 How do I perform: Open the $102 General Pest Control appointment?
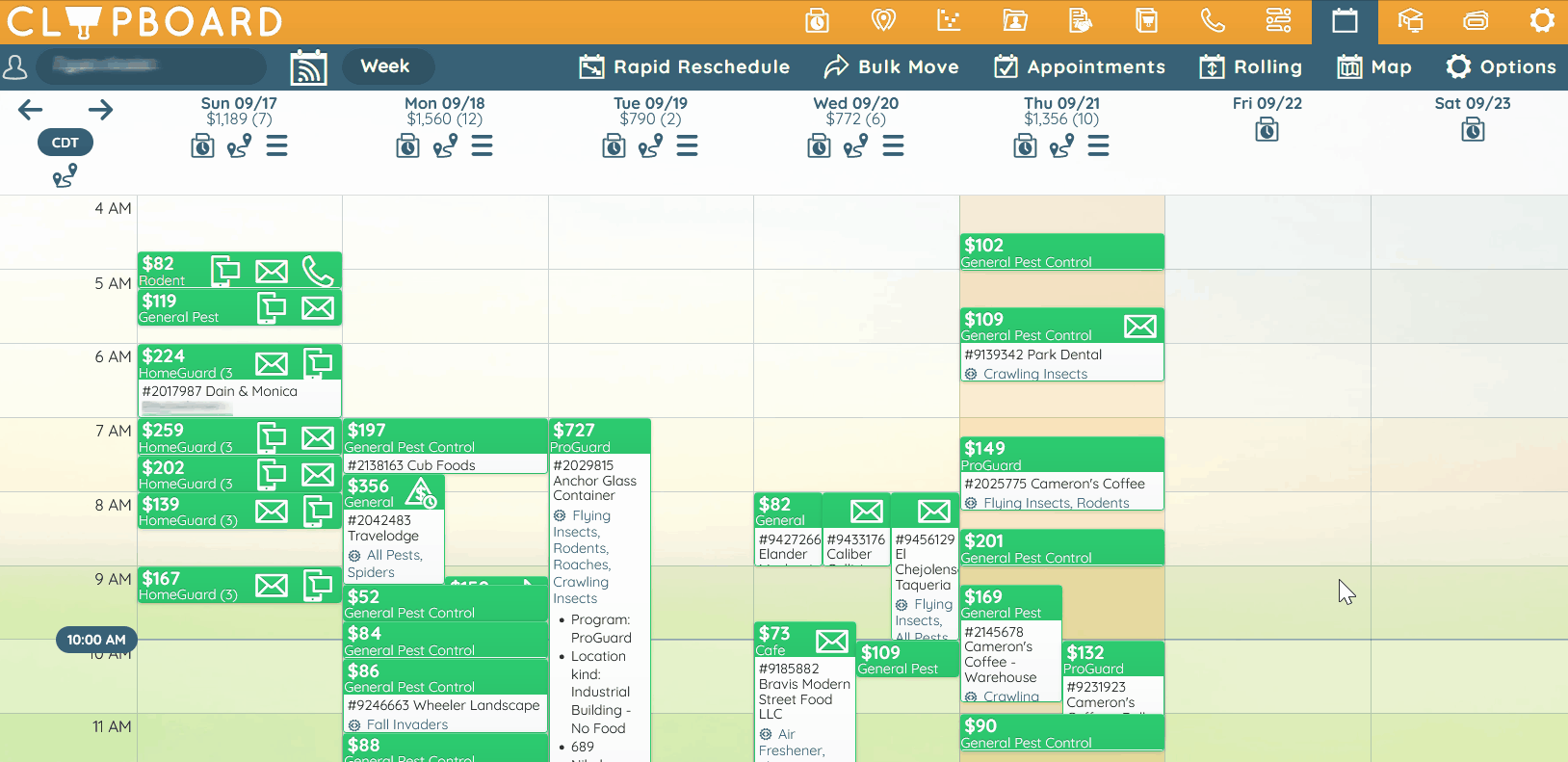[1062, 252]
